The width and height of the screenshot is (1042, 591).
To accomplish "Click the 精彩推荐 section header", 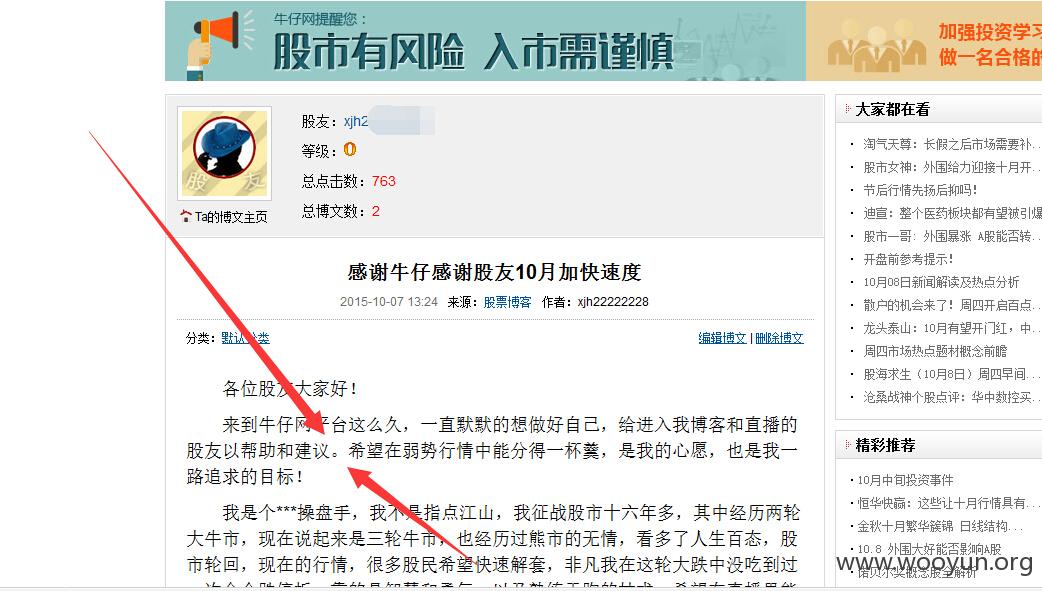I will click(x=885, y=445).
